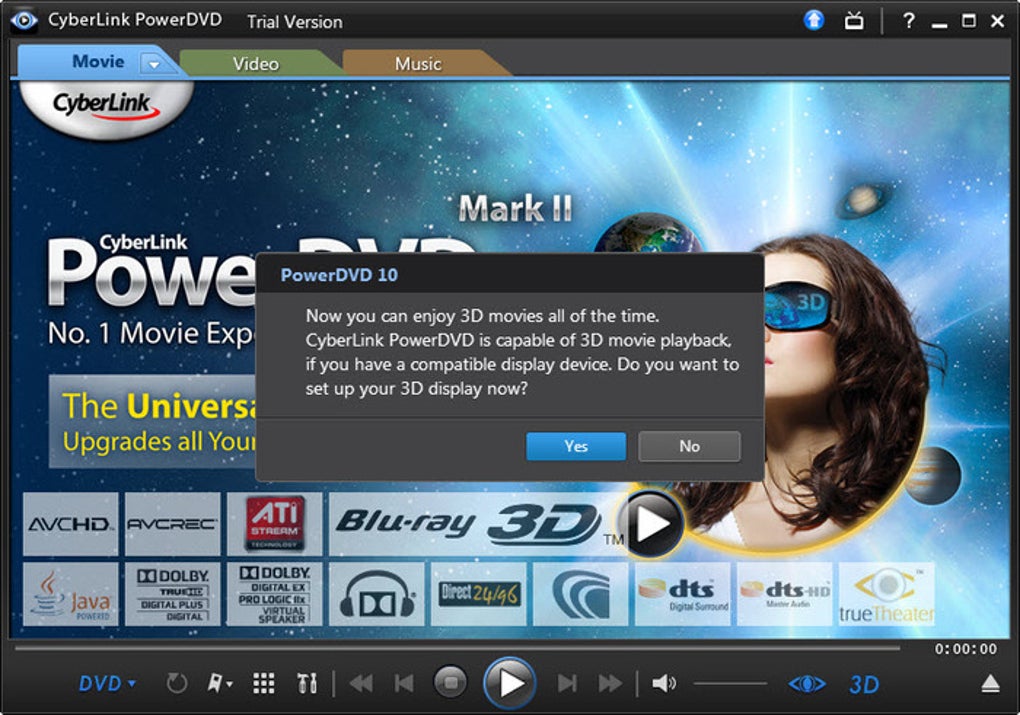
Task: Click the blue curved waves logo tile
Action: pyautogui.click(x=580, y=594)
